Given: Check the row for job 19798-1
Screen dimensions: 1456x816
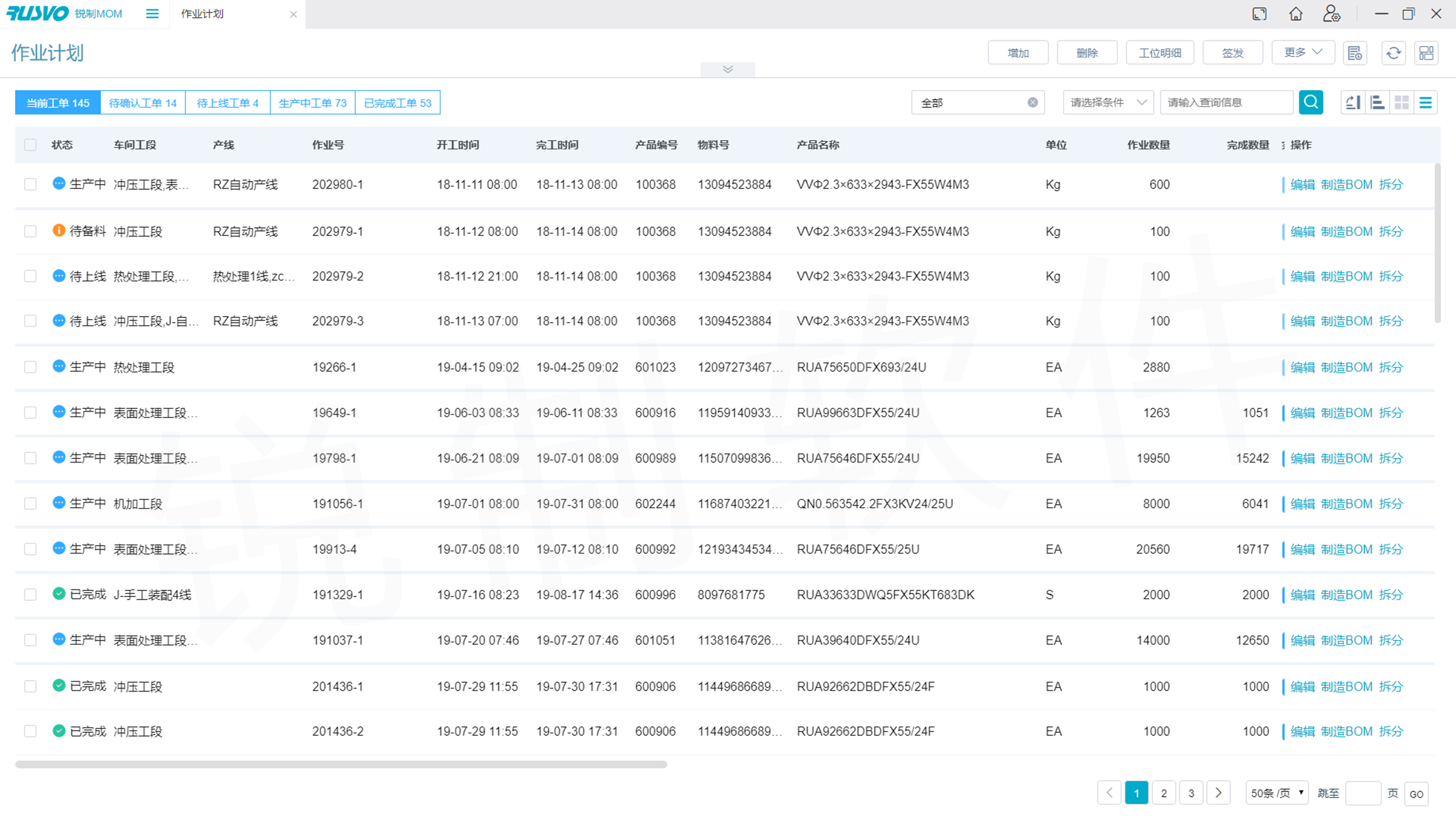Looking at the screenshot, I should click(31, 458).
